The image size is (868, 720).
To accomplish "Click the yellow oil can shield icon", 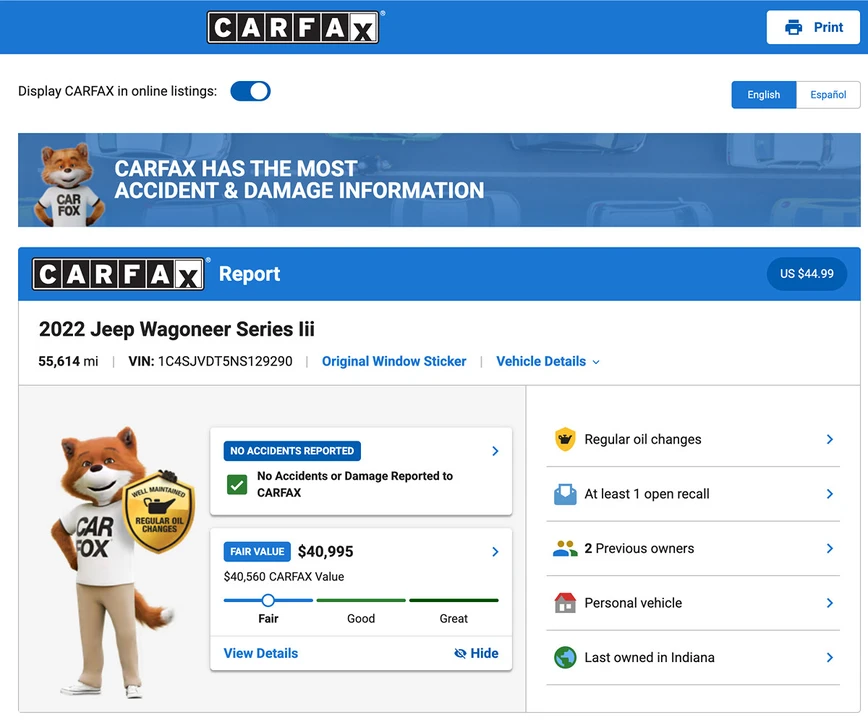I will (565, 439).
